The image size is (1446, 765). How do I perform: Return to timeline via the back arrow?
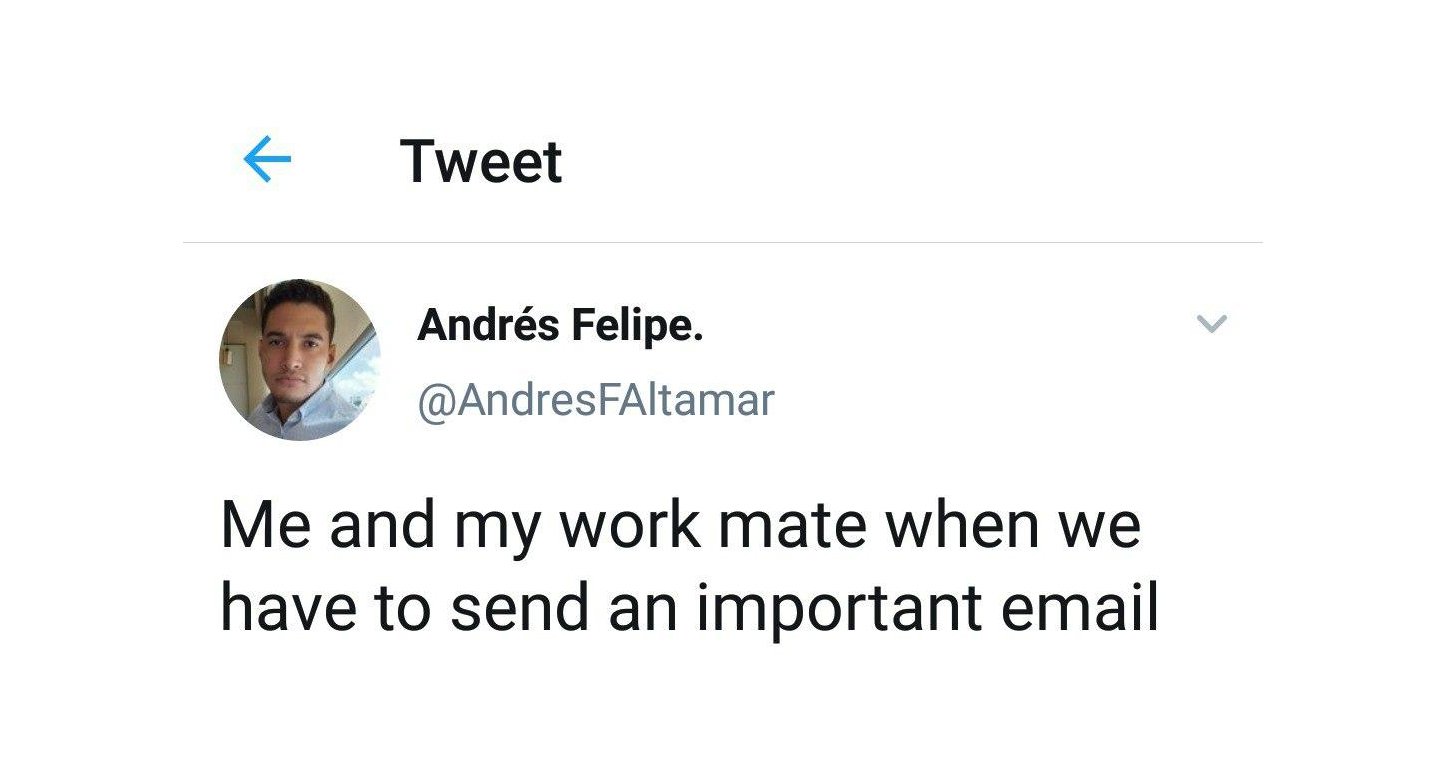point(267,160)
